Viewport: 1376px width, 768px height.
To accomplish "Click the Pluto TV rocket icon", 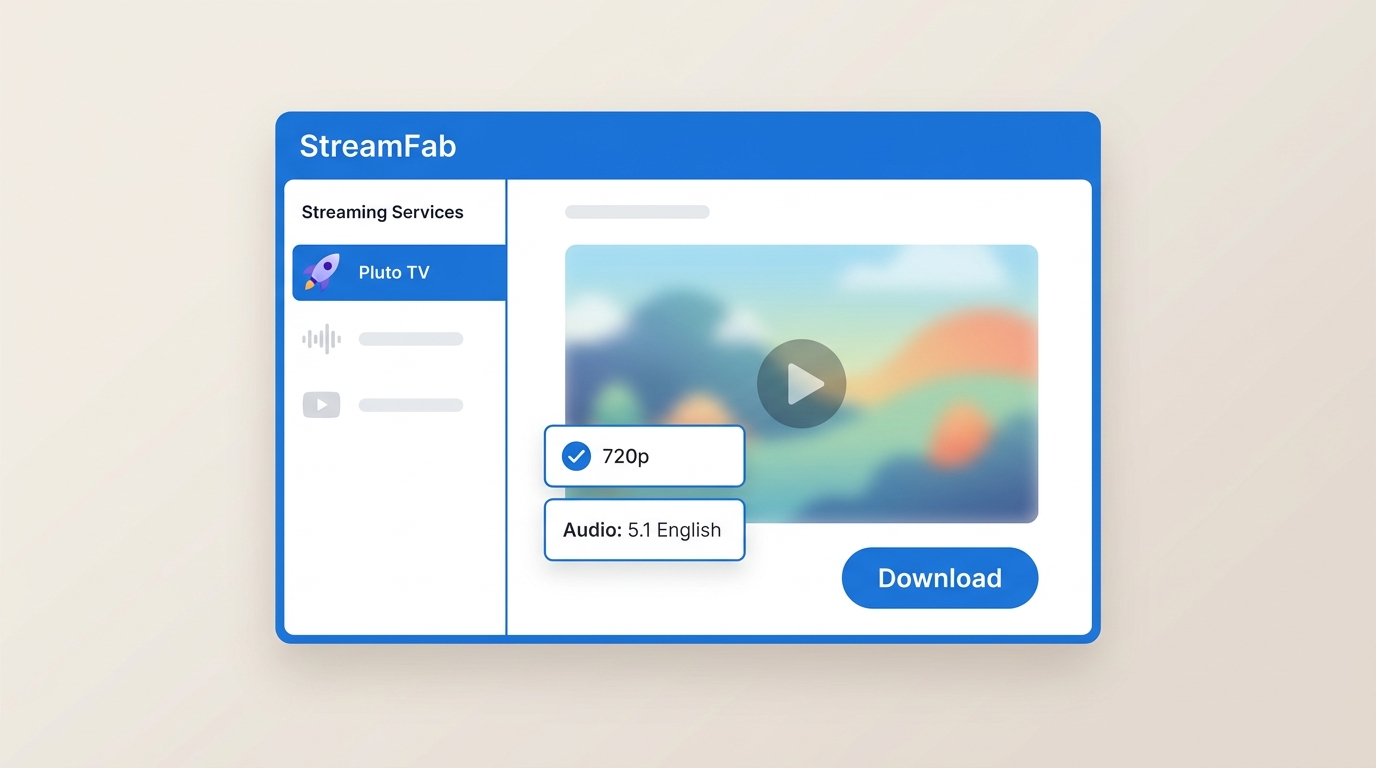I will (322, 272).
